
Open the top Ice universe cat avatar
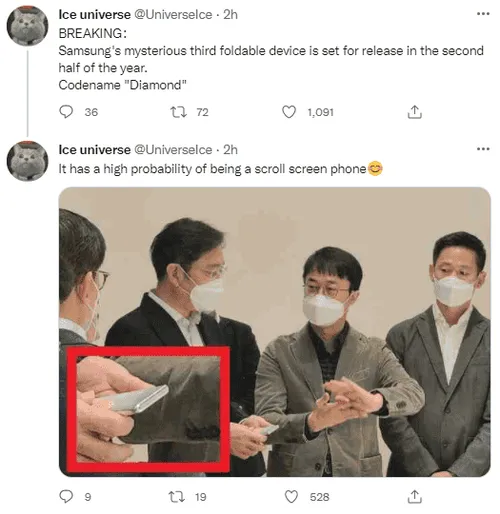pyautogui.click(x=28, y=25)
